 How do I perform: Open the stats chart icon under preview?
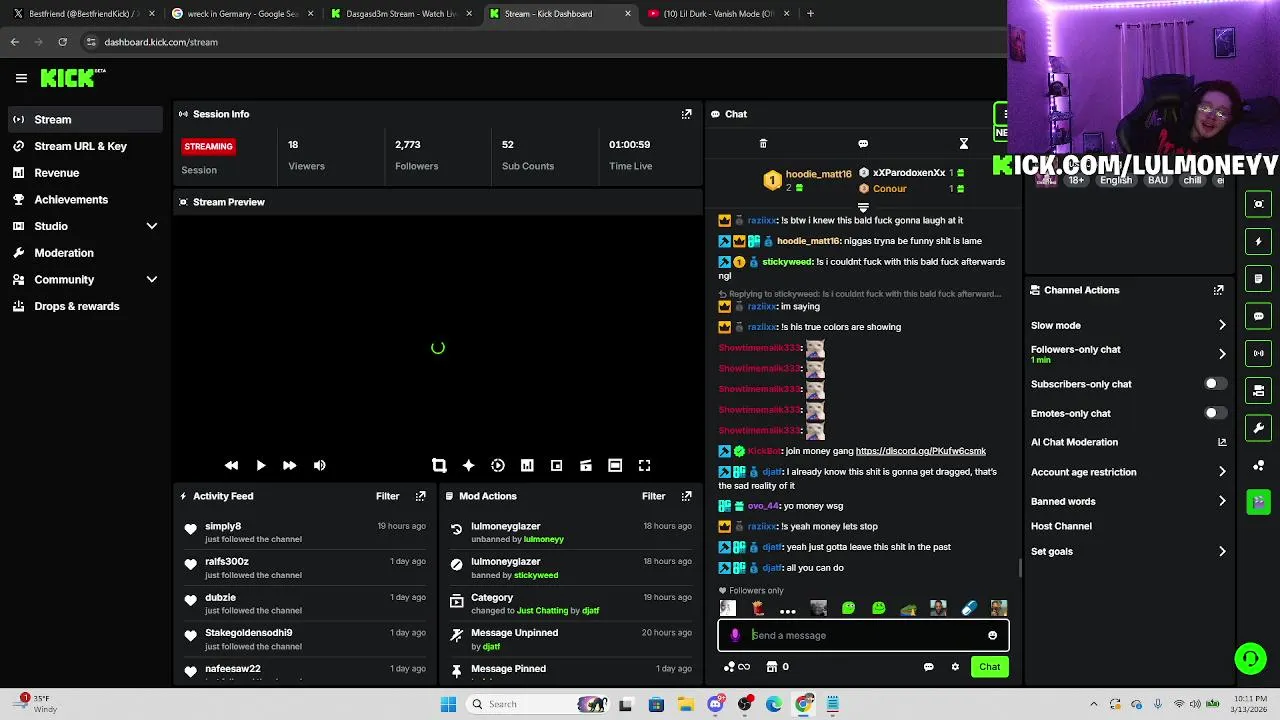click(527, 465)
